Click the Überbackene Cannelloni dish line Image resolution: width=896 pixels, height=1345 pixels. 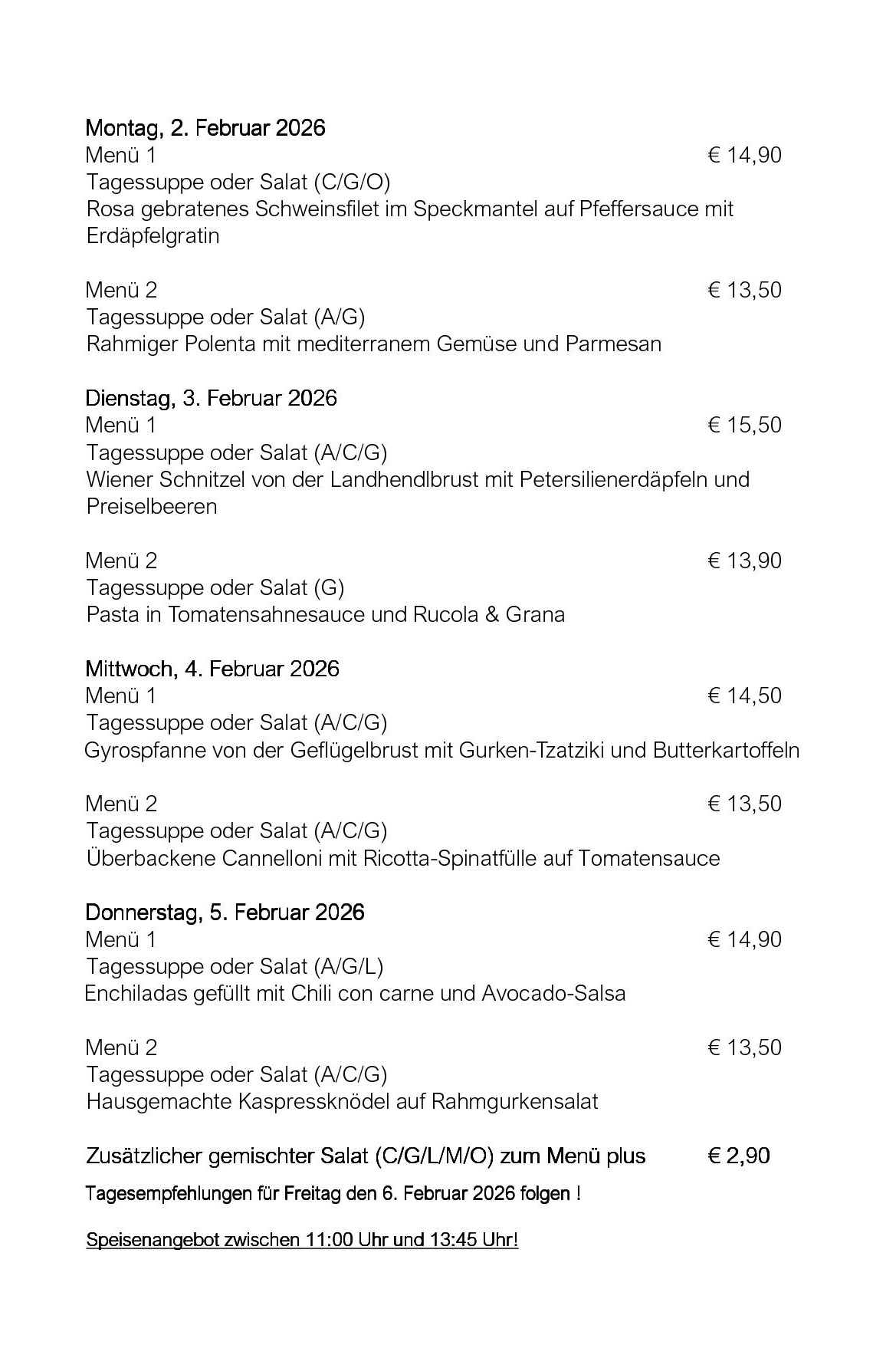click(x=403, y=858)
